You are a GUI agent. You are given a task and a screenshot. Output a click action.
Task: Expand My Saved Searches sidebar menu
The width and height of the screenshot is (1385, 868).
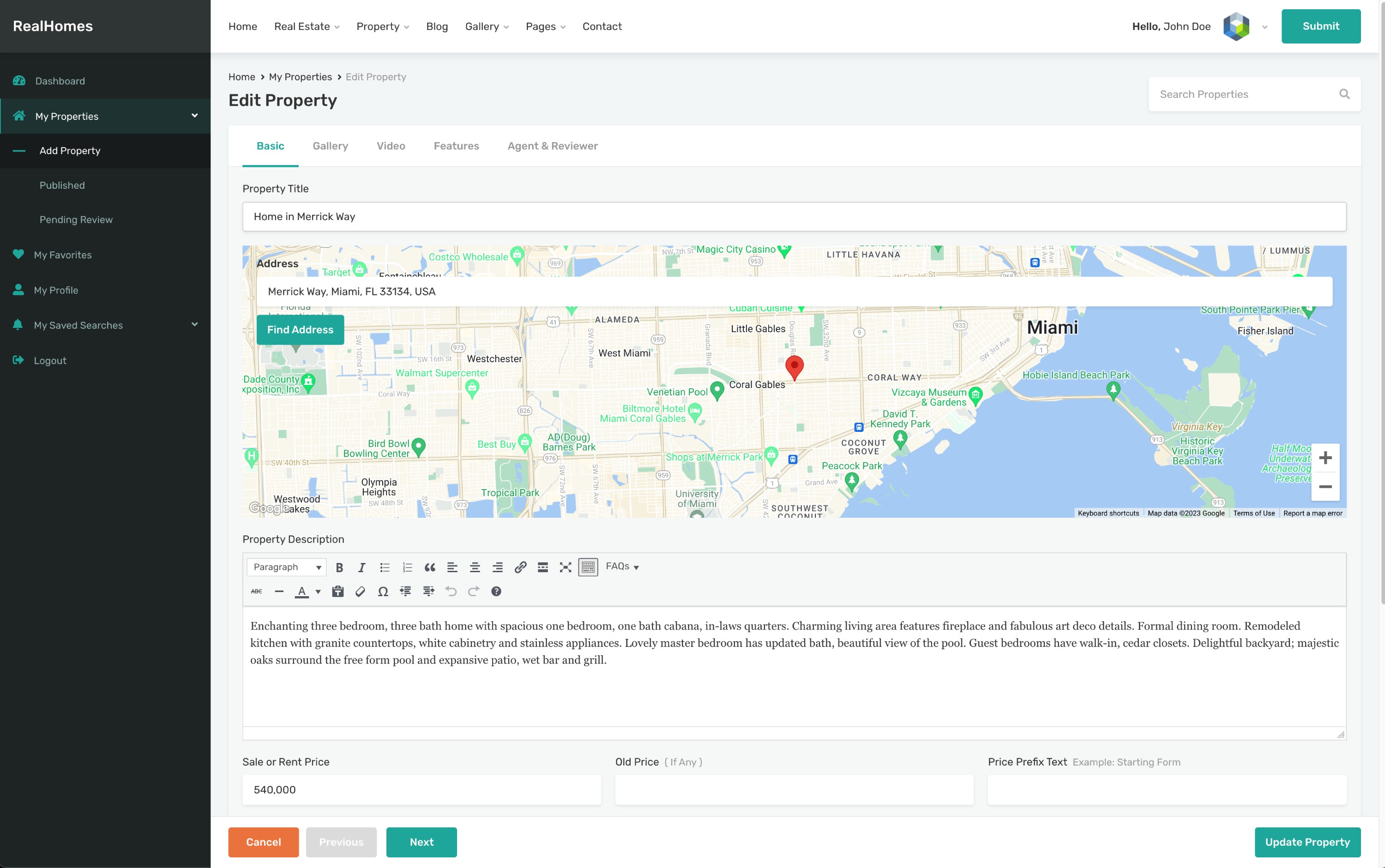(195, 325)
